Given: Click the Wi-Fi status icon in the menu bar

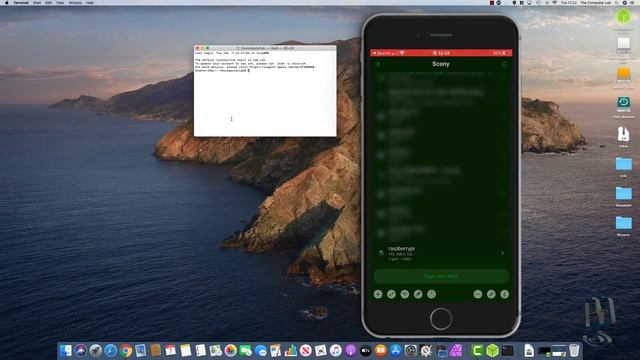Looking at the screenshot, I should (x=554, y=2).
